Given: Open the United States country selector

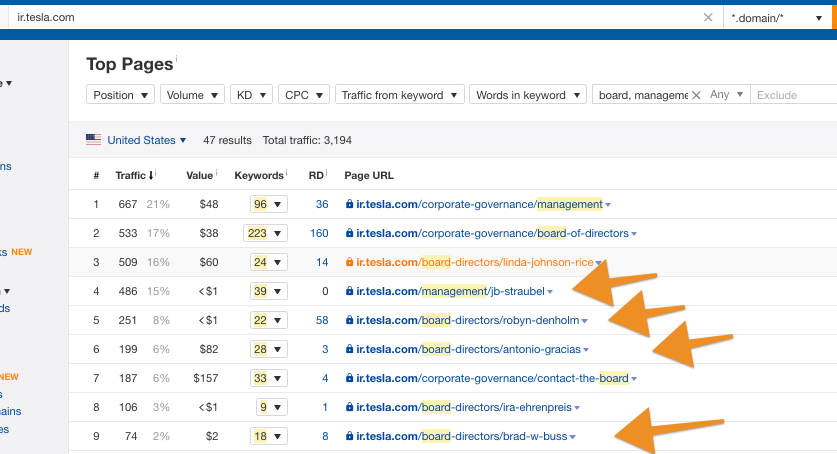Looking at the screenshot, I should tap(146, 140).
